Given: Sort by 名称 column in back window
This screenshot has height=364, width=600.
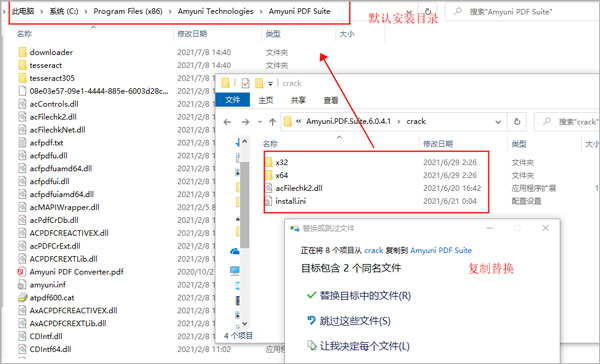Looking at the screenshot, I should (24, 34).
